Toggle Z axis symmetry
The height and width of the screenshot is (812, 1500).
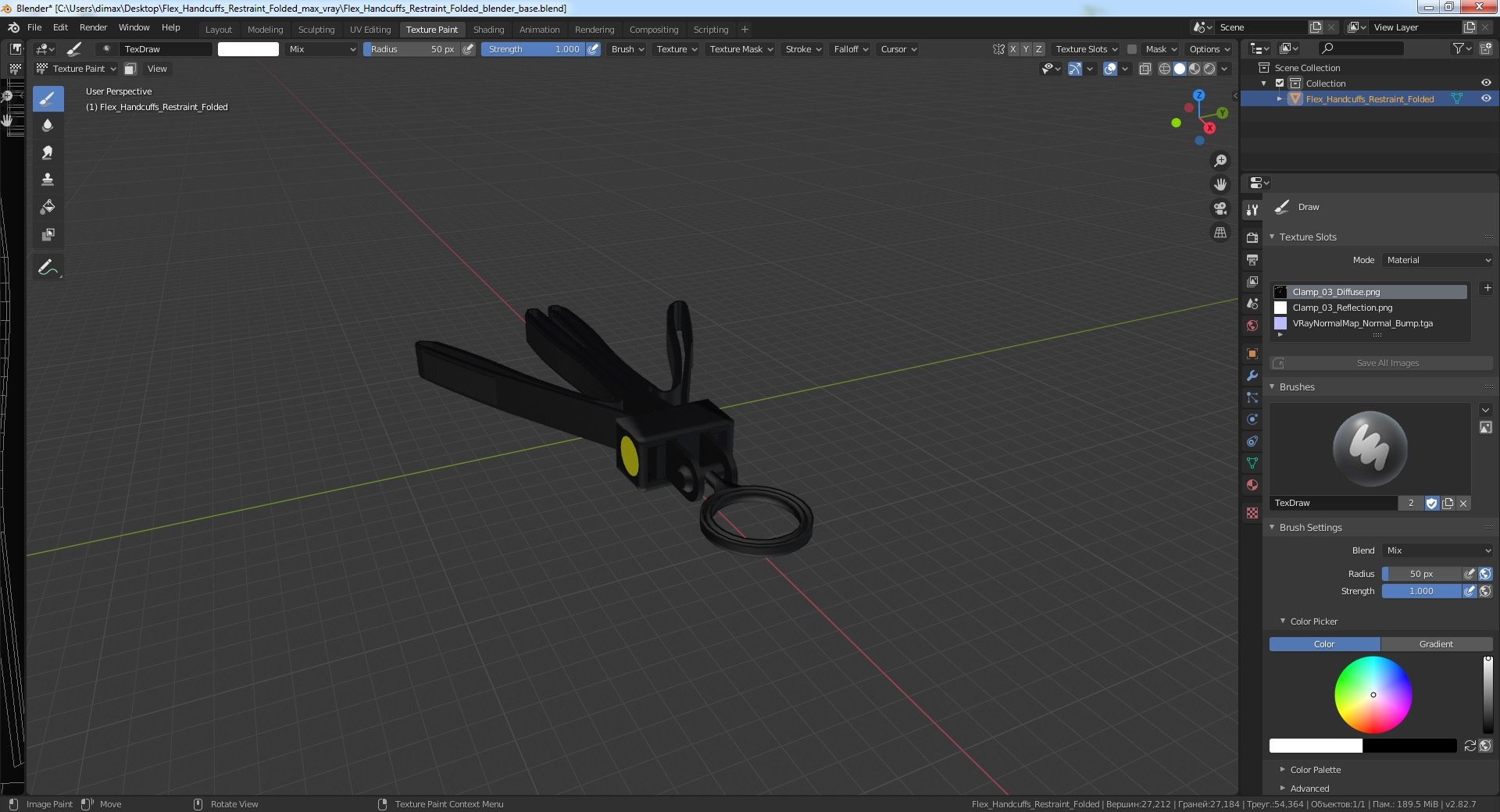coord(1038,49)
